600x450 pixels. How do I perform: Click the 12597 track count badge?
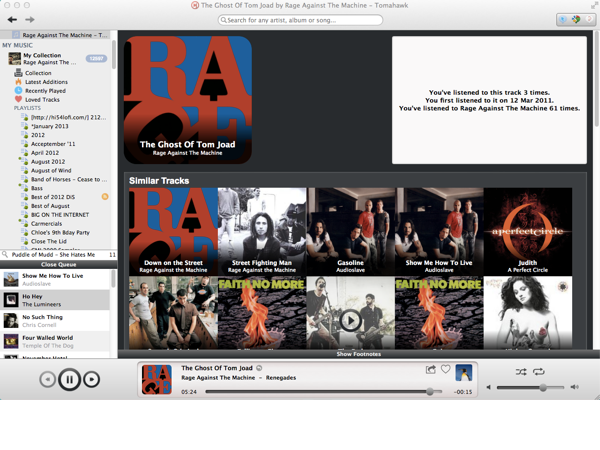point(96,59)
